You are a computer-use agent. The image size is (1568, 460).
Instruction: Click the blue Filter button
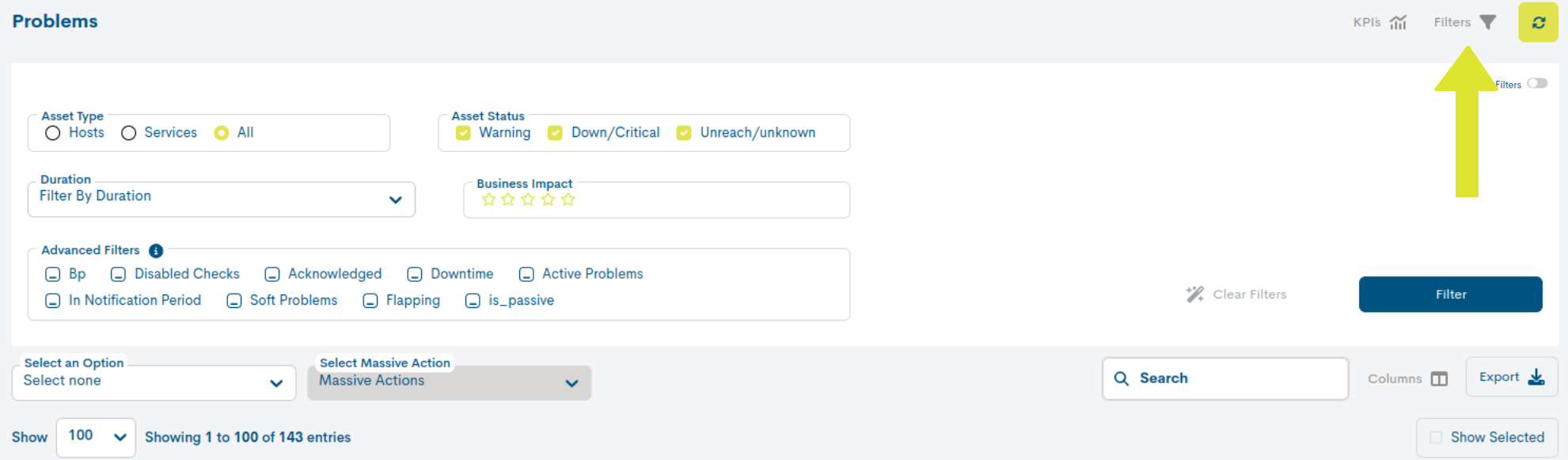tap(1450, 295)
